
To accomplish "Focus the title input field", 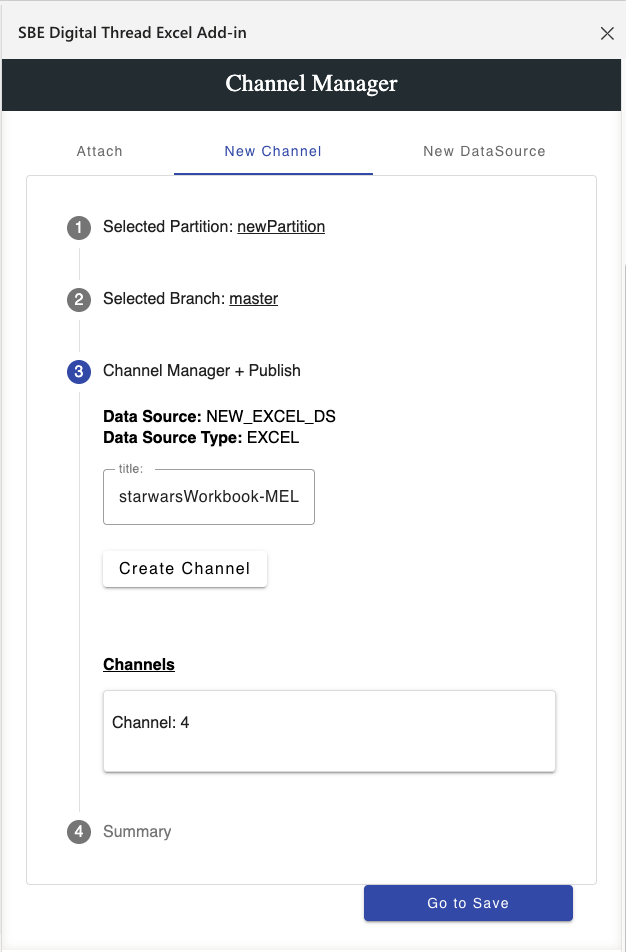I will click(209, 497).
